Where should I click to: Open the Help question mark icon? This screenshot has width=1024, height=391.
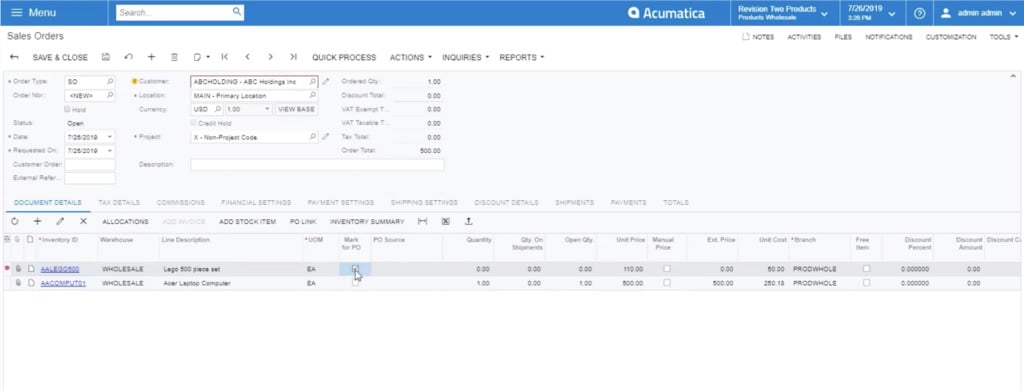pyautogui.click(x=919, y=13)
